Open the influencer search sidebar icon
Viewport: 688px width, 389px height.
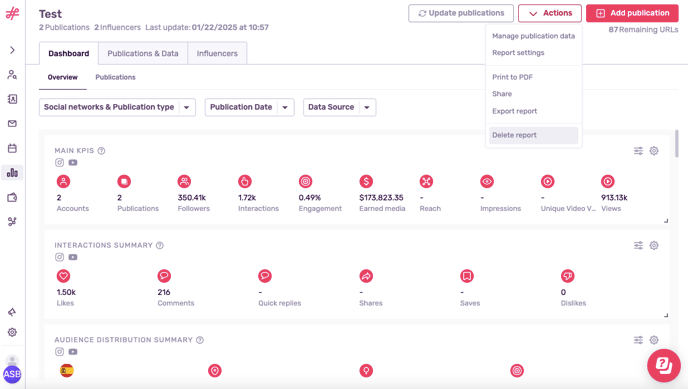(12, 75)
